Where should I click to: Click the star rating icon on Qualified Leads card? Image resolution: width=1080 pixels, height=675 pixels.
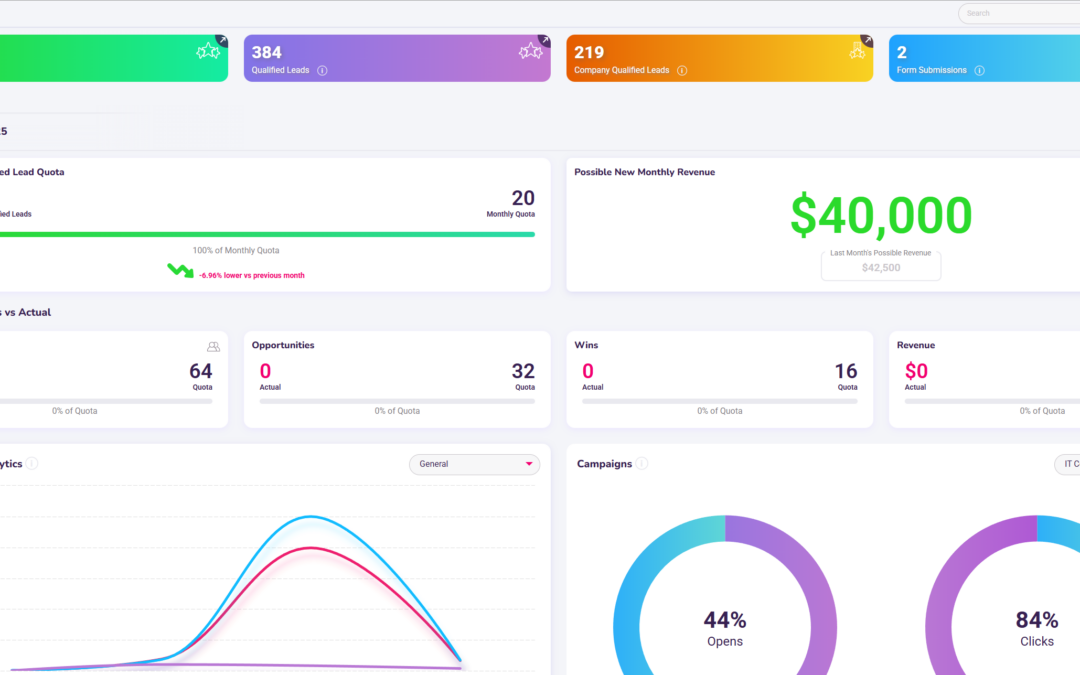point(529,50)
